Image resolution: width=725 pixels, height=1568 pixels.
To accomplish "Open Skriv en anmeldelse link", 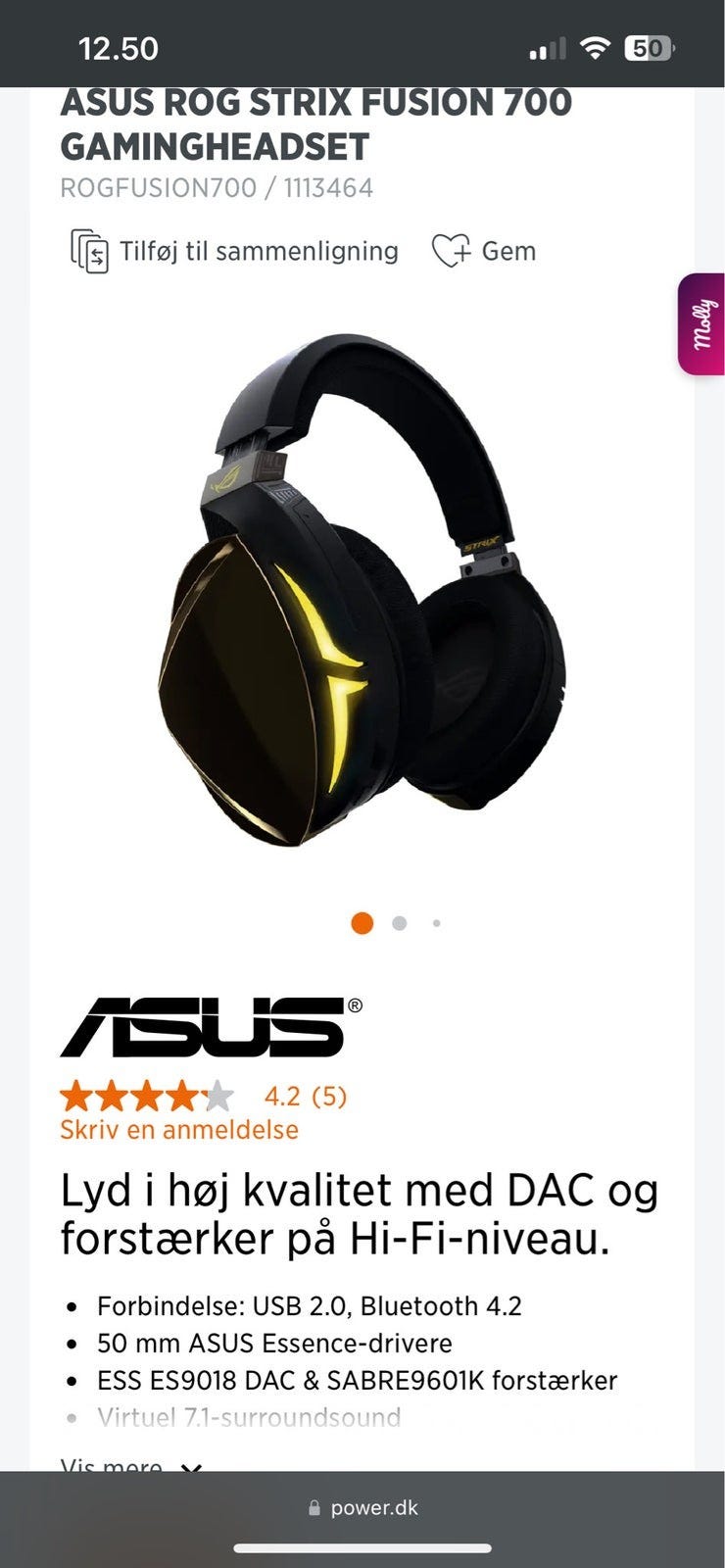I will 179,1130.
